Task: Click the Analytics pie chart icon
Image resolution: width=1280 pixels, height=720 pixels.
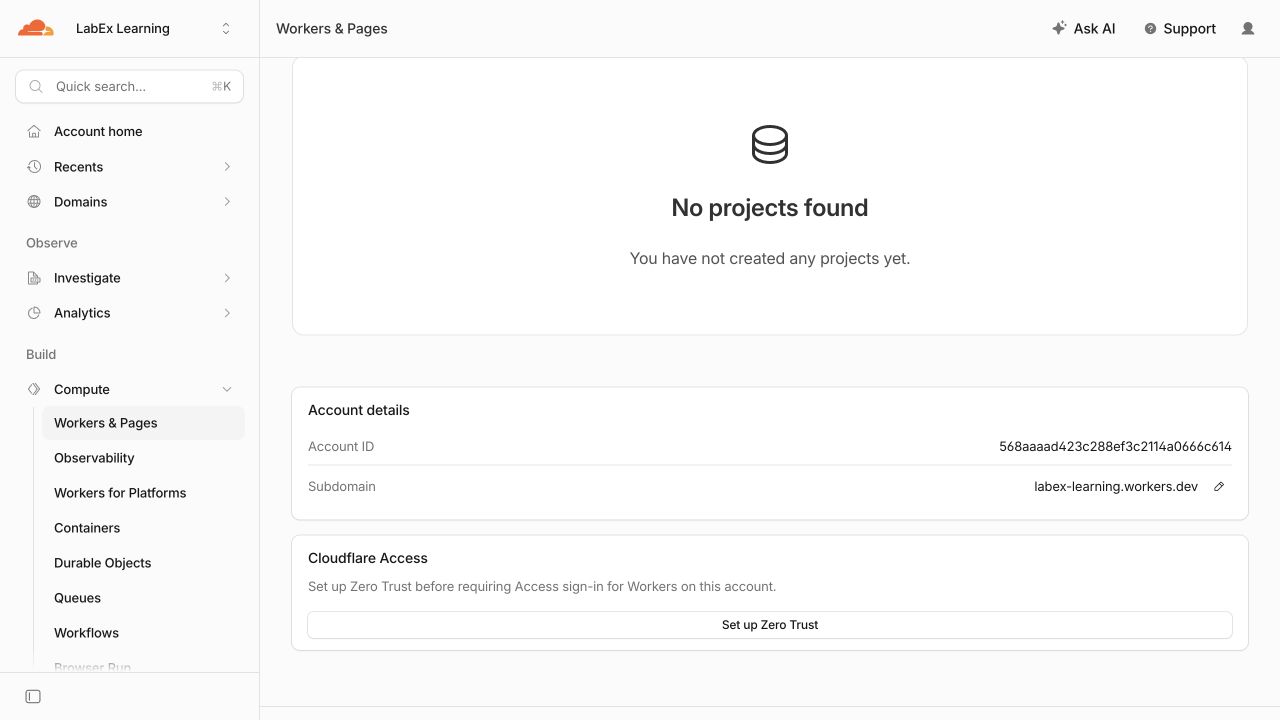Action: pos(34,313)
